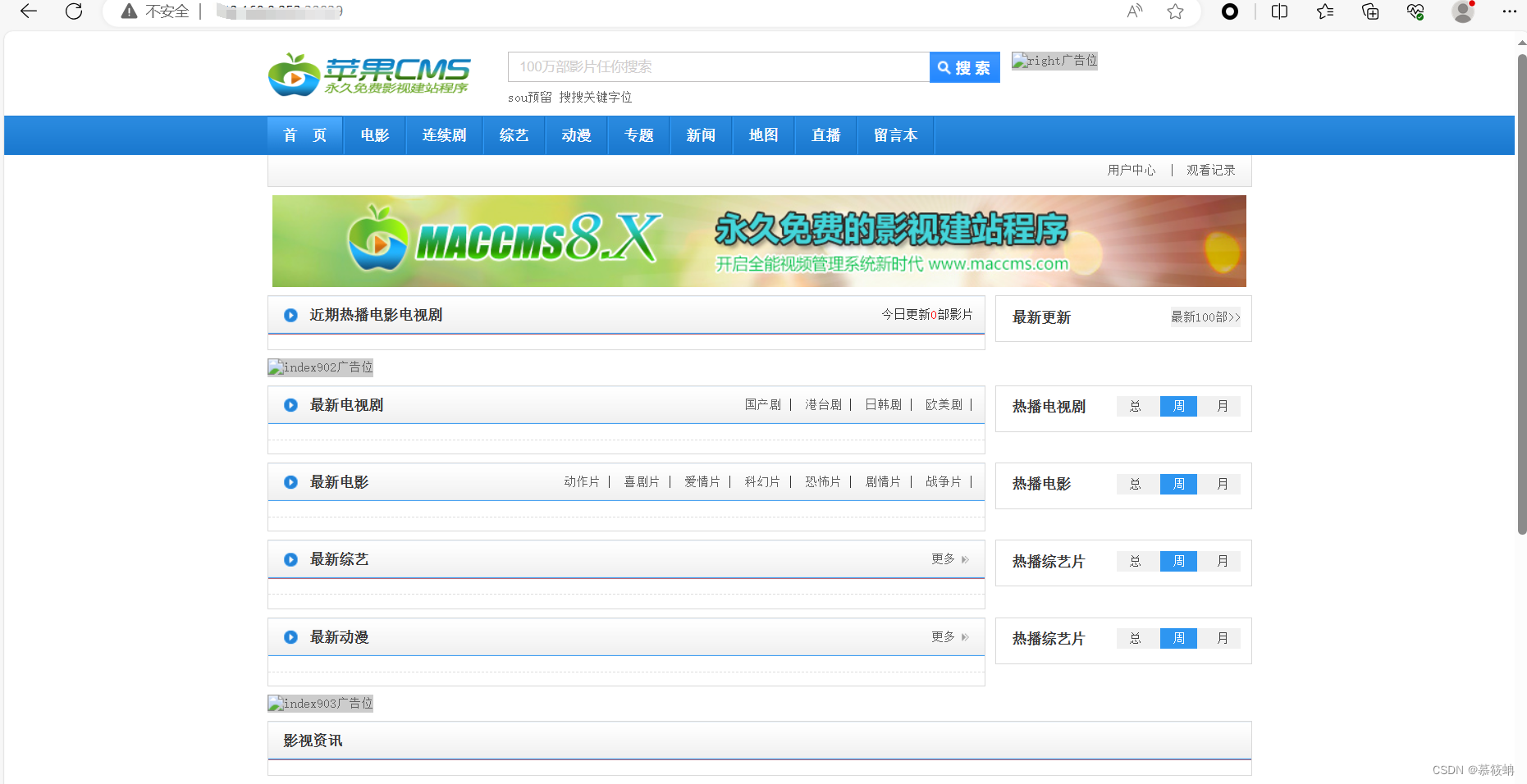This screenshot has width=1527, height=784.
Task: Click the search field for 100万部影片
Action: (x=719, y=67)
